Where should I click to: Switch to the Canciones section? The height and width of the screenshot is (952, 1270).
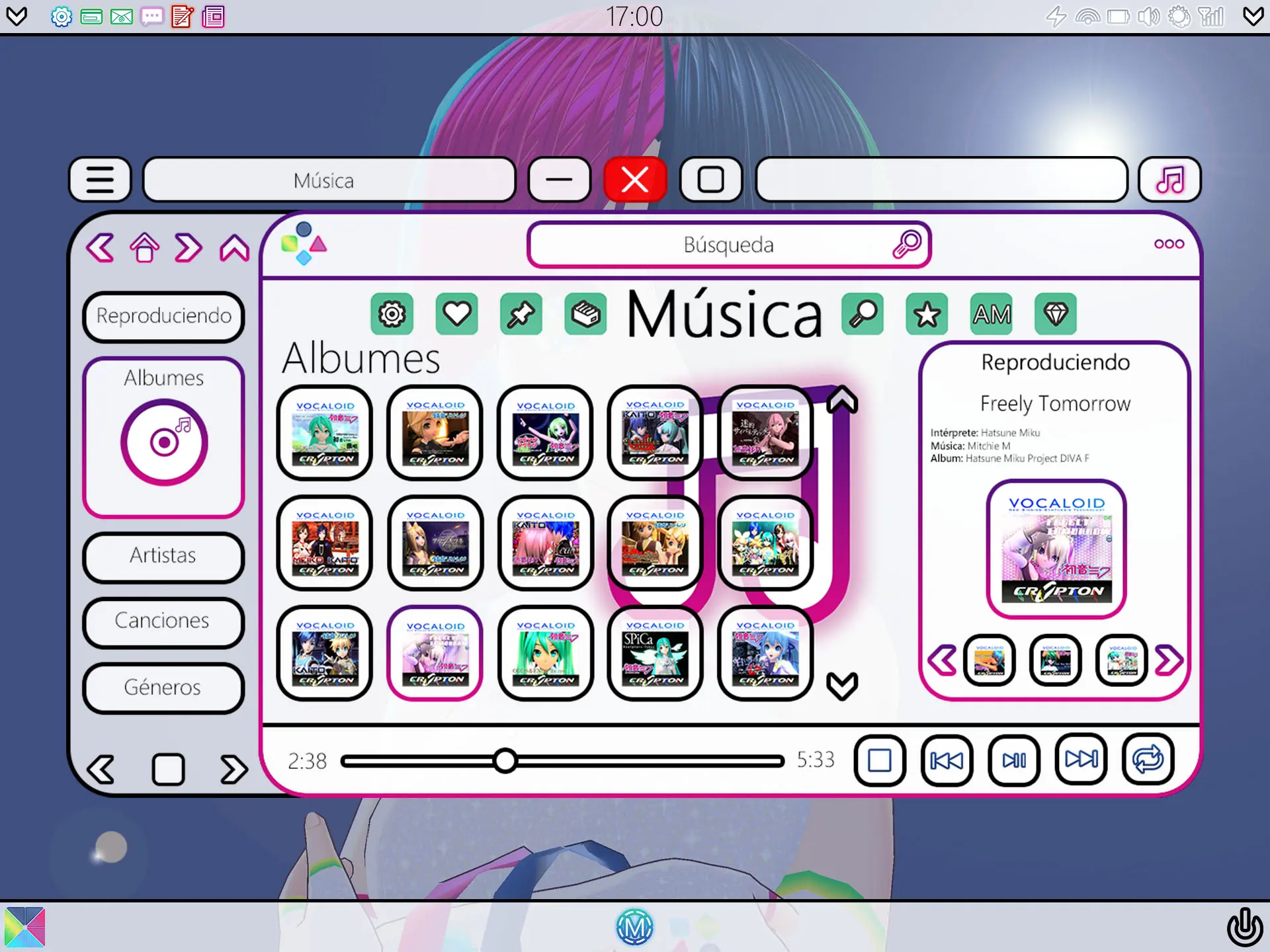163,621
